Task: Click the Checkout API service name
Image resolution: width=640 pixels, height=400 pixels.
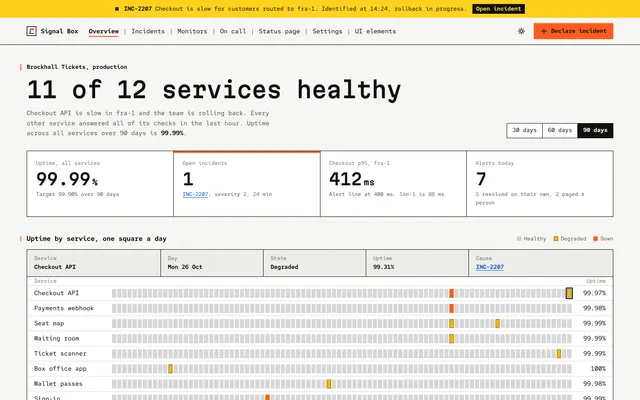Action: click(56, 293)
